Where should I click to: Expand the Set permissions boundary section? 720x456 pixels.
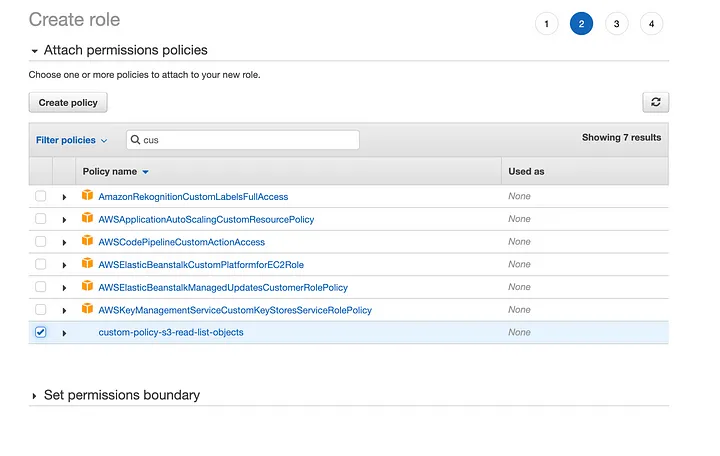34,396
